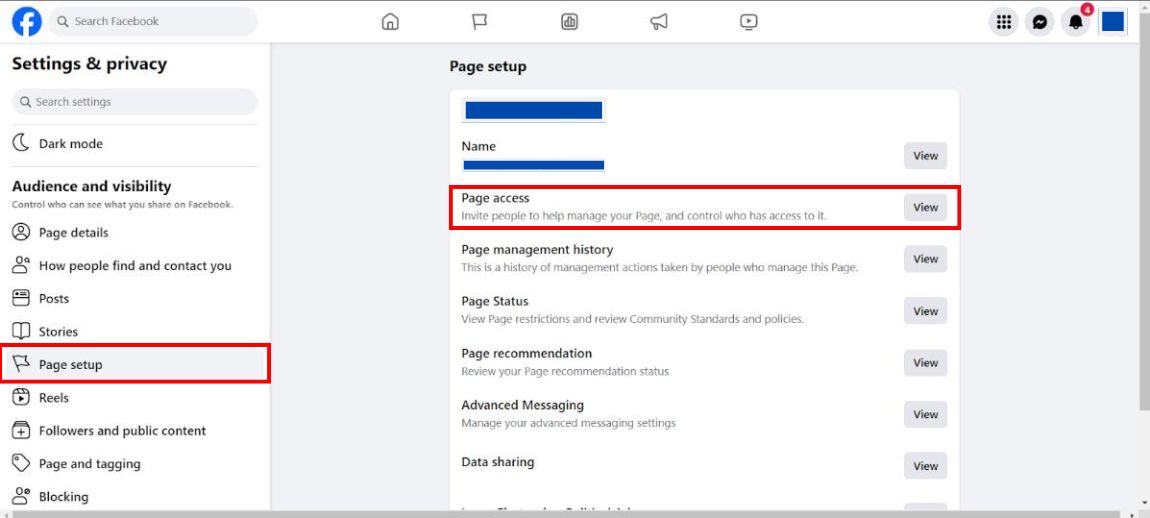Screen dimensions: 1150x518
Task: Click the Search settings input field
Action: 135,102
